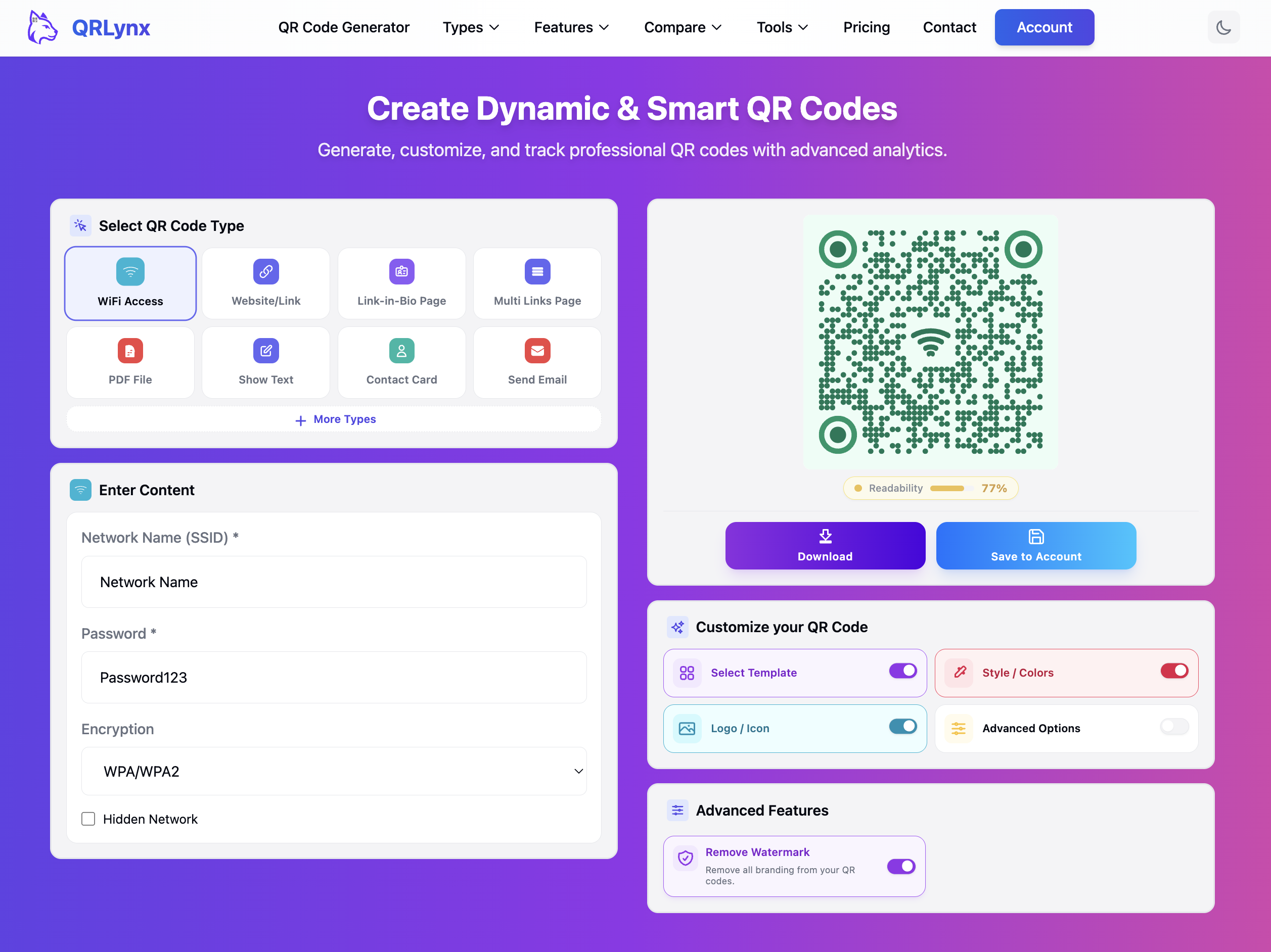Image resolution: width=1271 pixels, height=952 pixels.
Task: Enable the Advanced Options toggle
Action: [x=1173, y=727]
